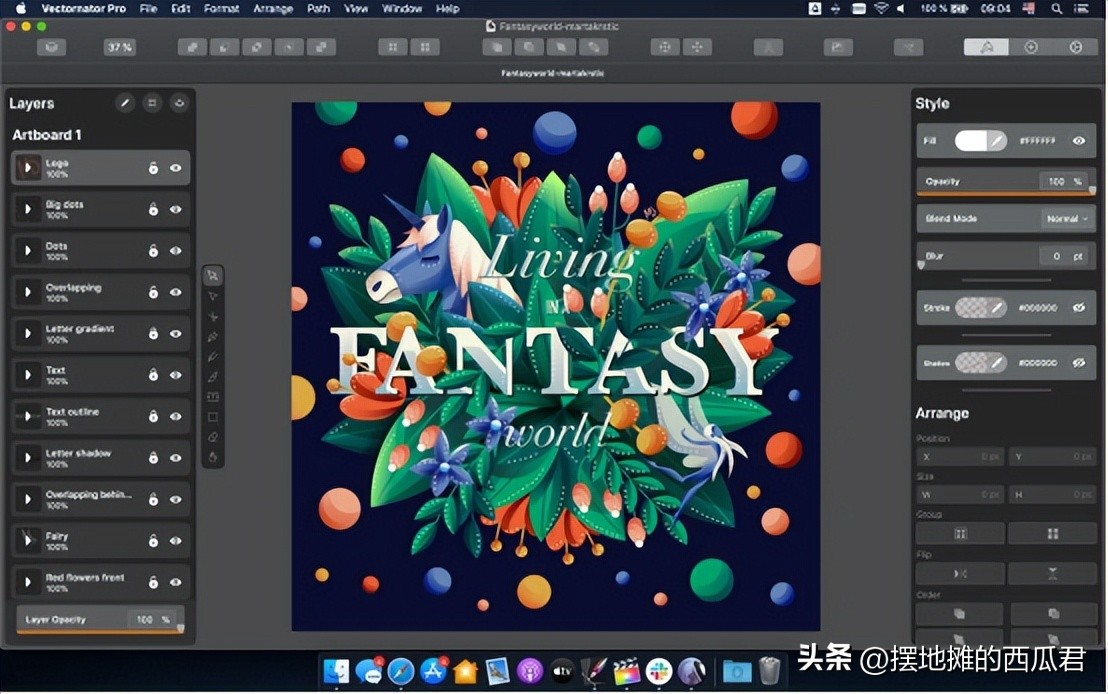Open the Path menu
This screenshot has width=1108, height=694.
point(318,8)
